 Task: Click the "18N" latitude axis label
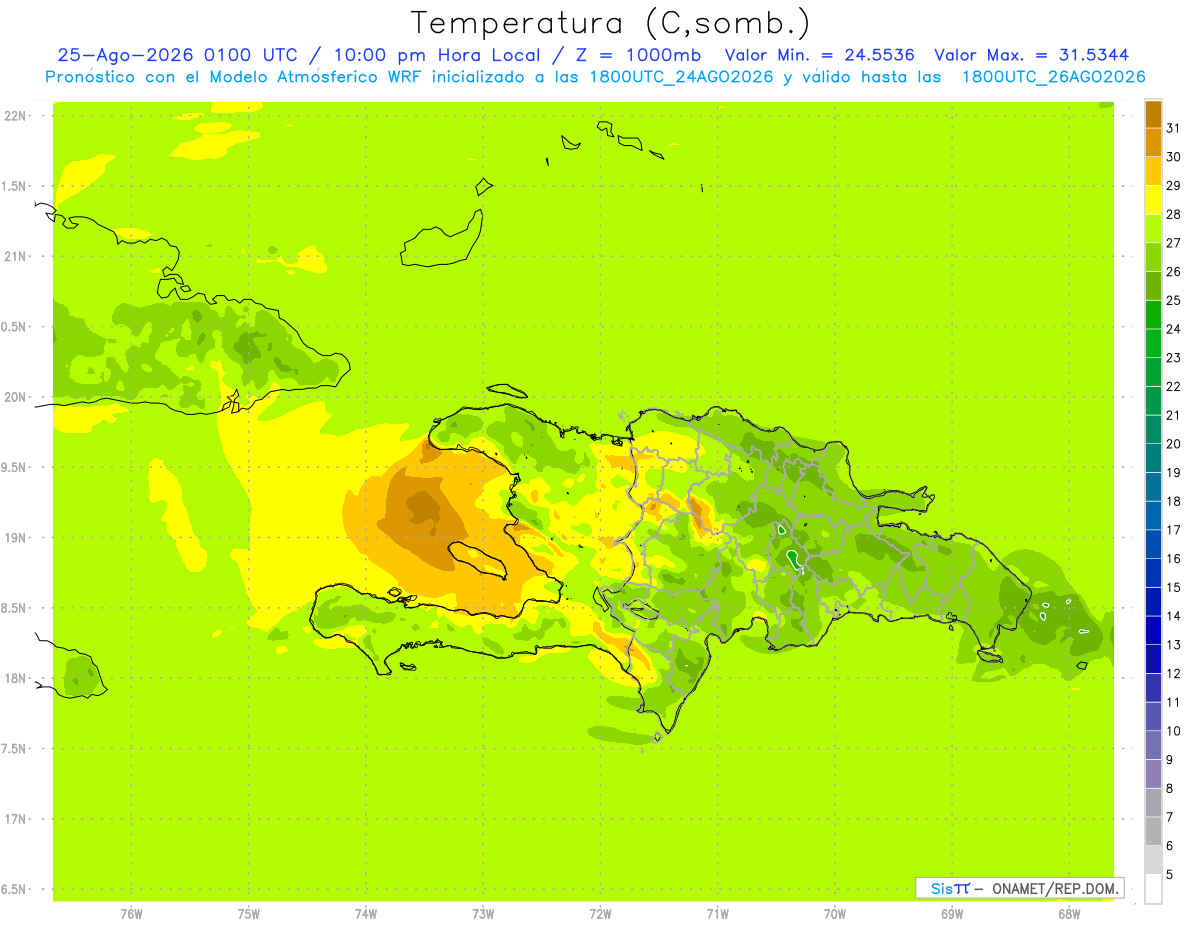tap(17, 678)
